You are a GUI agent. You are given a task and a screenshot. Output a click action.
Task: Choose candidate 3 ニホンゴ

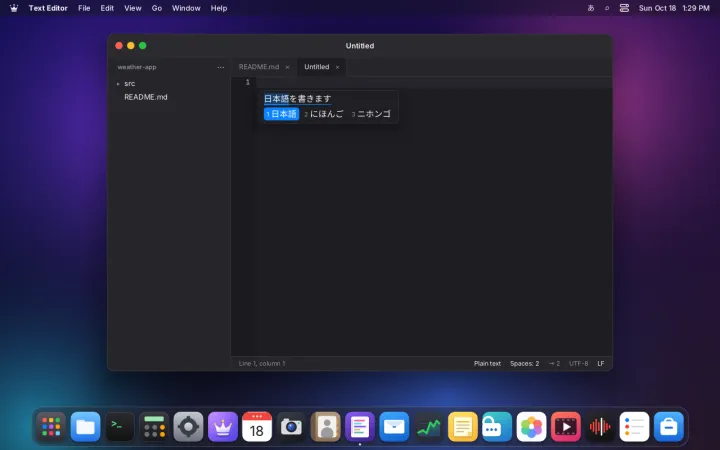[371, 114]
